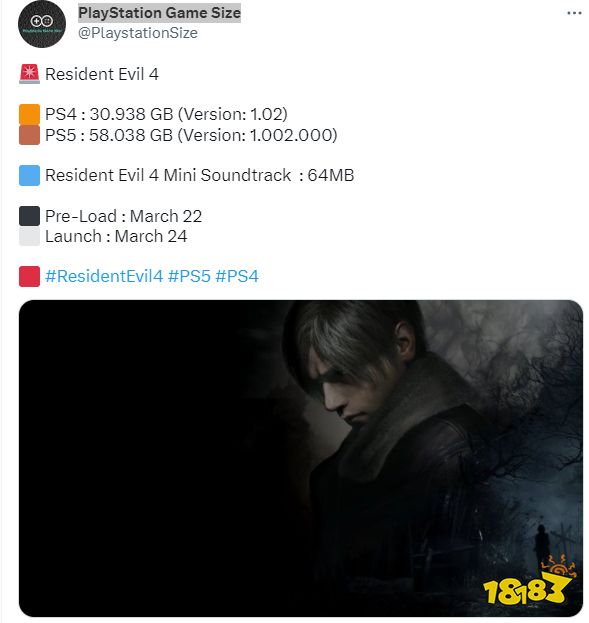Open the @PlaystationSize handle link
This screenshot has width=589, height=623.
tap(138, 33)
